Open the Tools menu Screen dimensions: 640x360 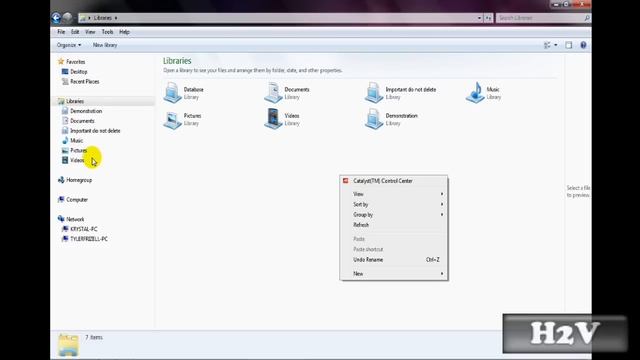click(107, 32)
